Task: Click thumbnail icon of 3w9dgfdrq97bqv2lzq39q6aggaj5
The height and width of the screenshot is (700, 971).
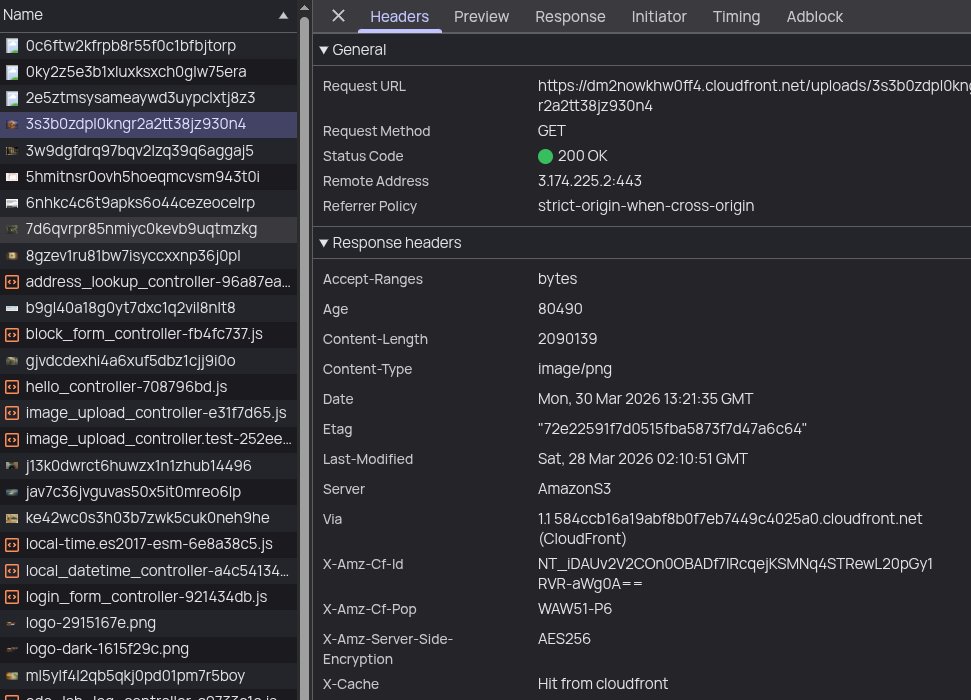Action: point(12,151)
